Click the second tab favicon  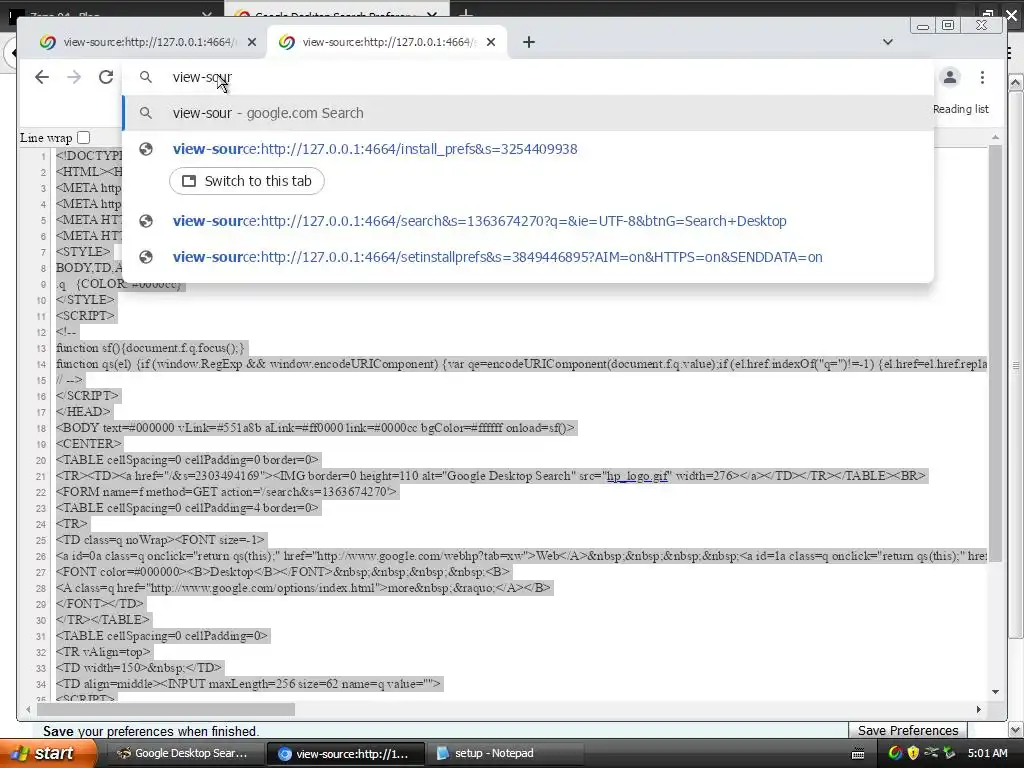(286, 42)
